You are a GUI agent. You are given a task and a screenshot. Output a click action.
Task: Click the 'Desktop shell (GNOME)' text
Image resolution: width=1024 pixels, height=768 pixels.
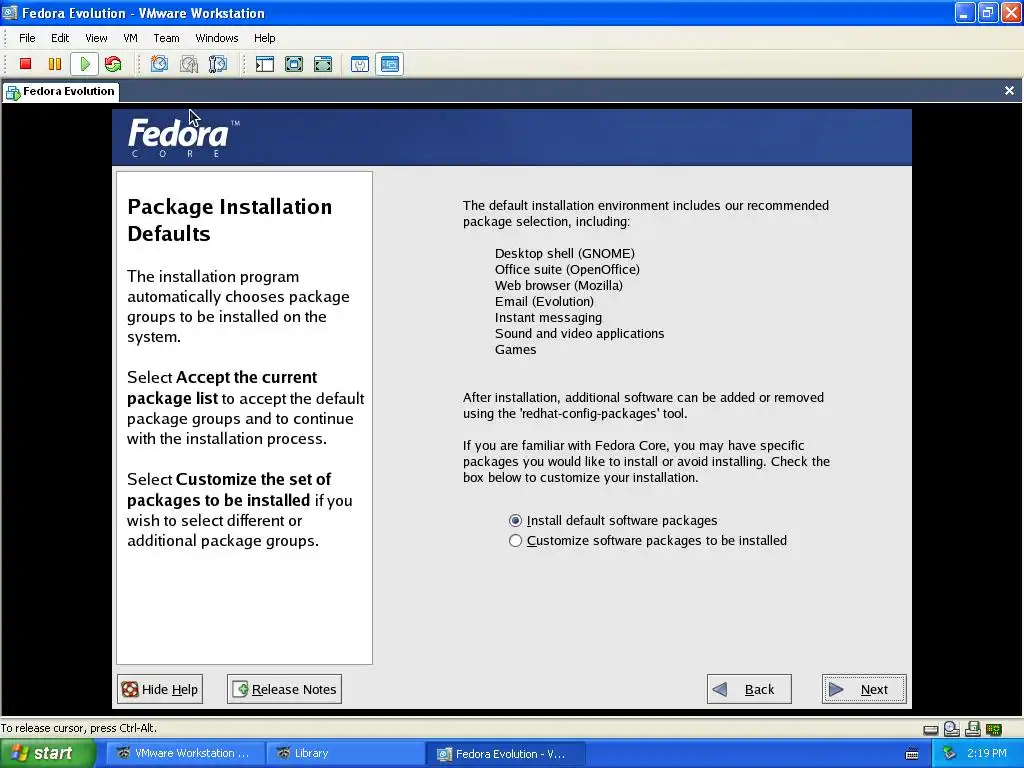[x=564, y=253]
